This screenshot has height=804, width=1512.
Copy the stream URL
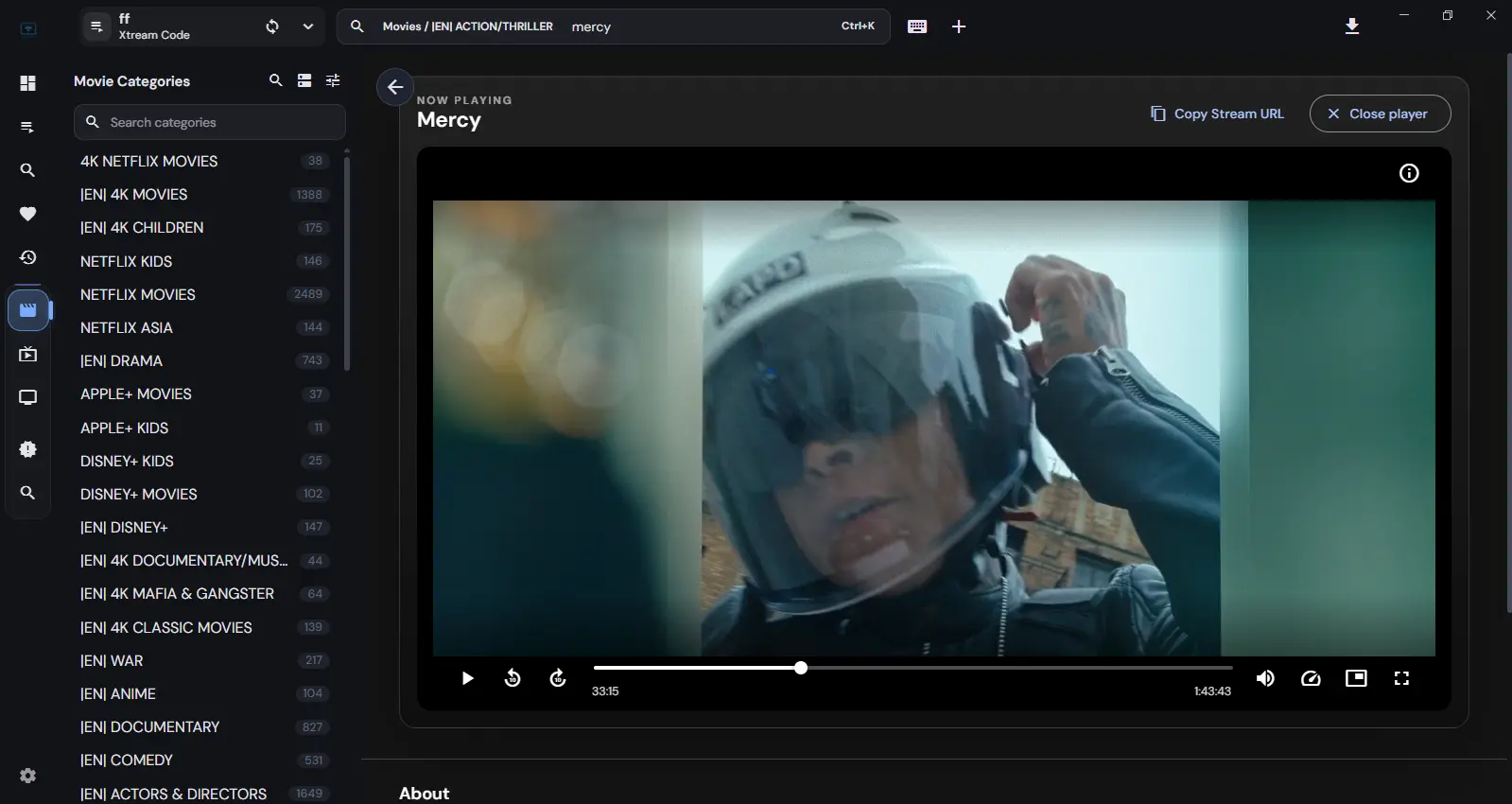point(1217,114)
